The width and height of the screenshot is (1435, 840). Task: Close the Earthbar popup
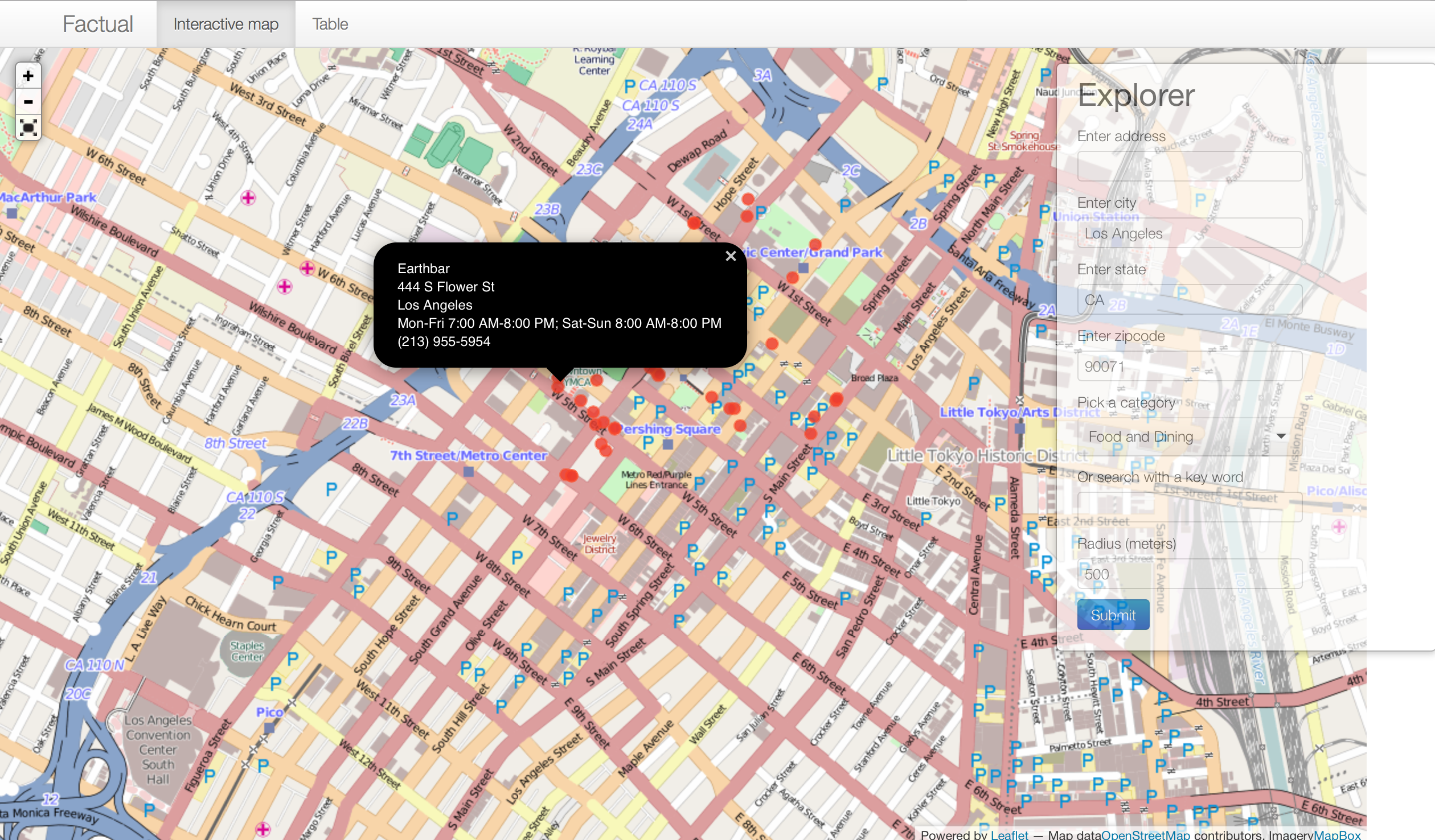point(731,256)
